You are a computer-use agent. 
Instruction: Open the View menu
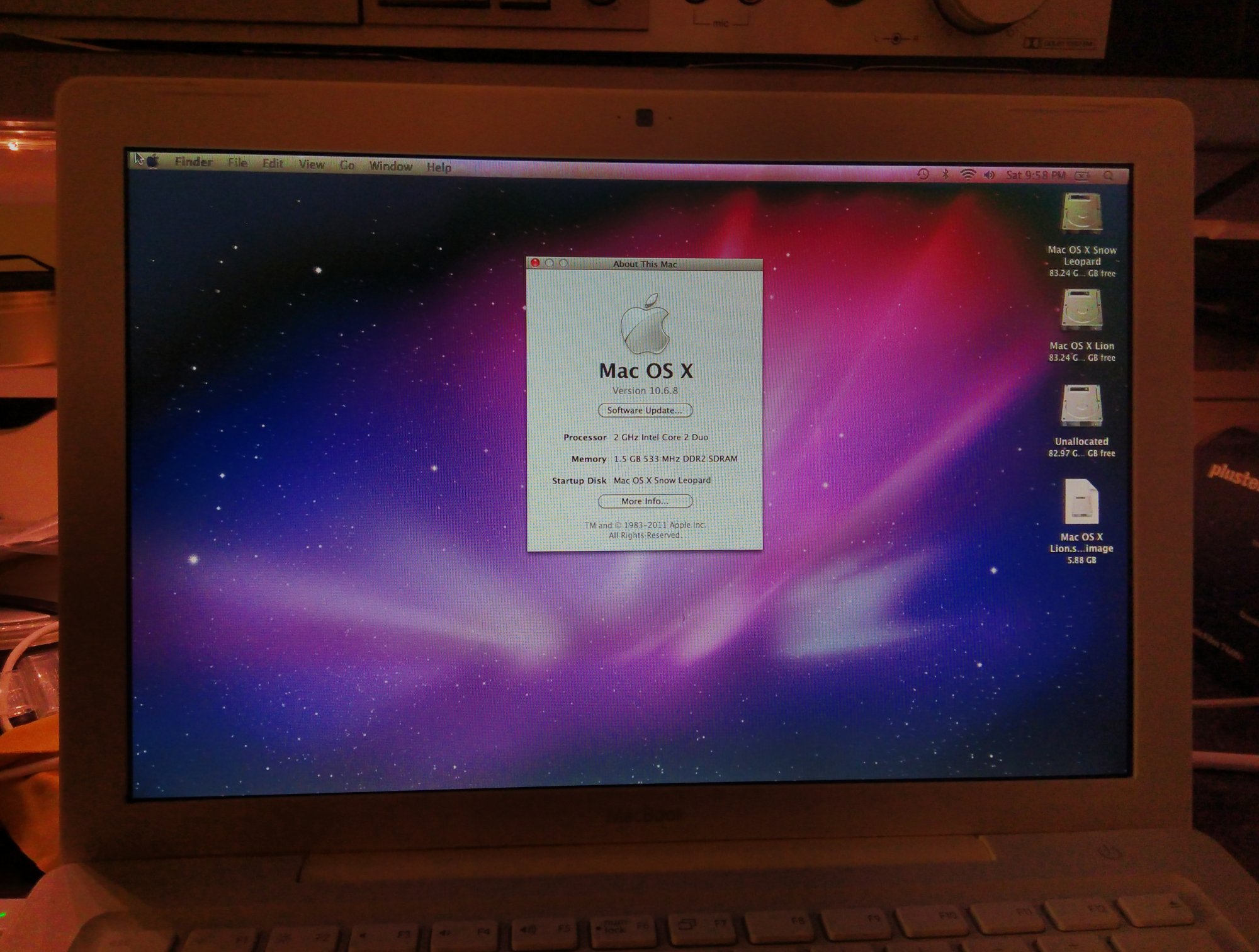312,164
